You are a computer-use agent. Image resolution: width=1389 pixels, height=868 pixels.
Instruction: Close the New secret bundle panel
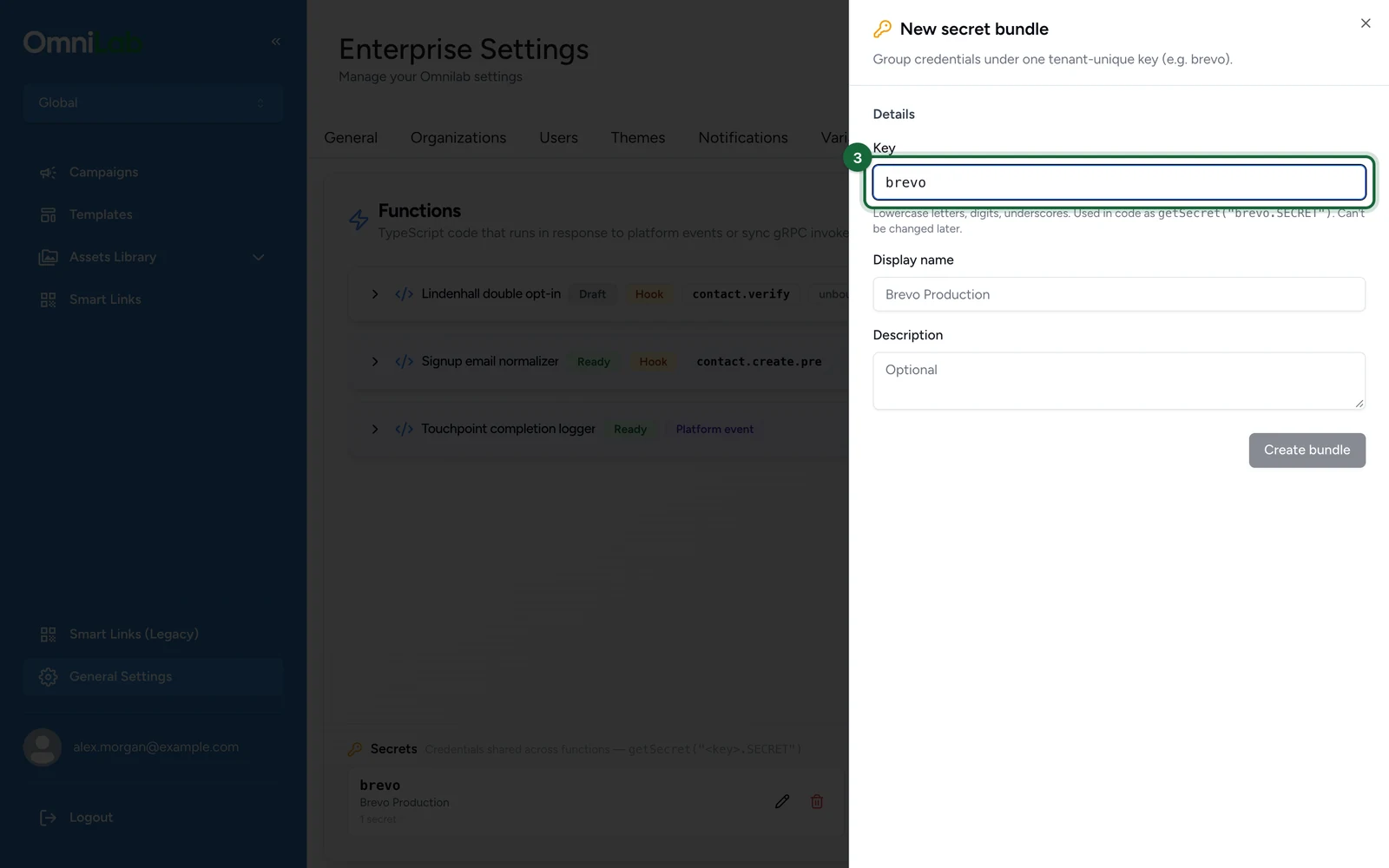click(1366, 23)
